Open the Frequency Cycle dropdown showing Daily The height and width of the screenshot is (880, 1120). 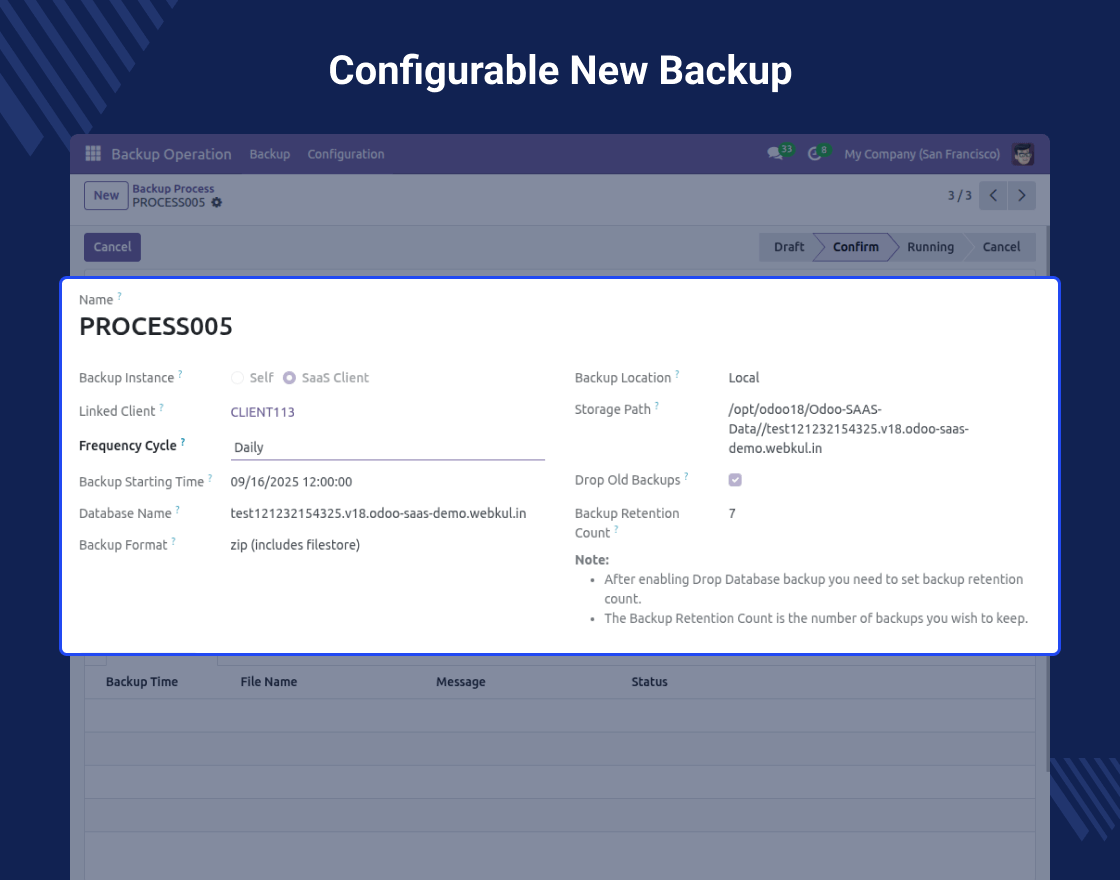tap(387, 448)
